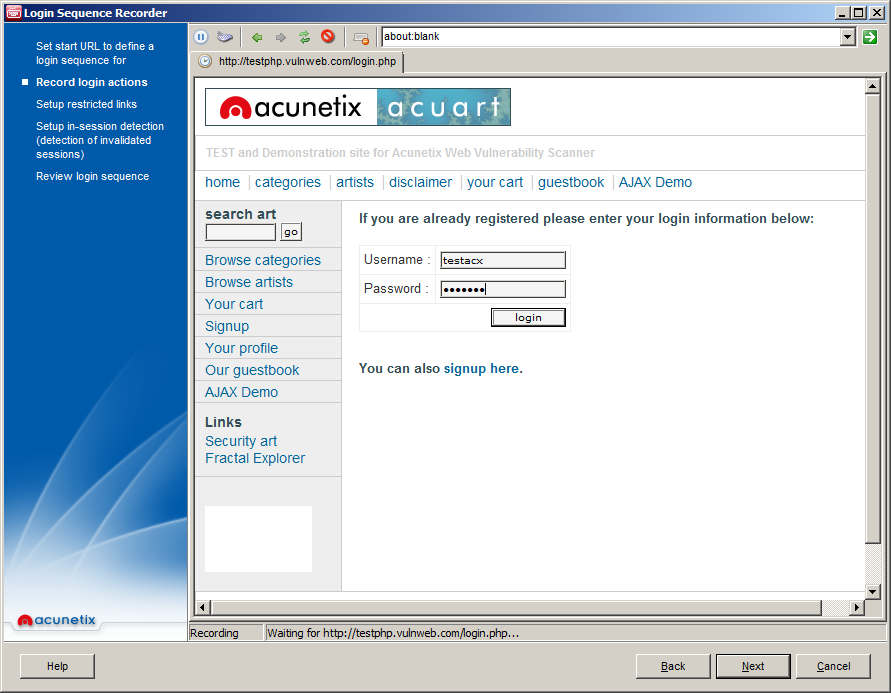Click the horizontal scrollbar left arrow
The width and height of the screenshot is (891, 693).
tap(203, 607)
